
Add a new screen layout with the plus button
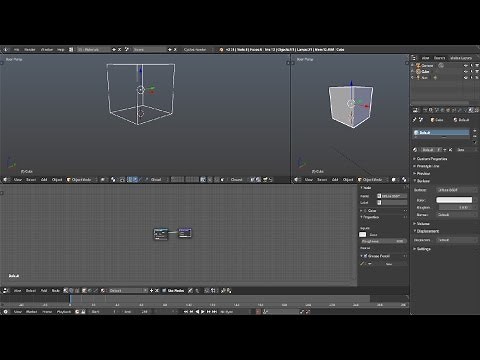click(114, 49)
